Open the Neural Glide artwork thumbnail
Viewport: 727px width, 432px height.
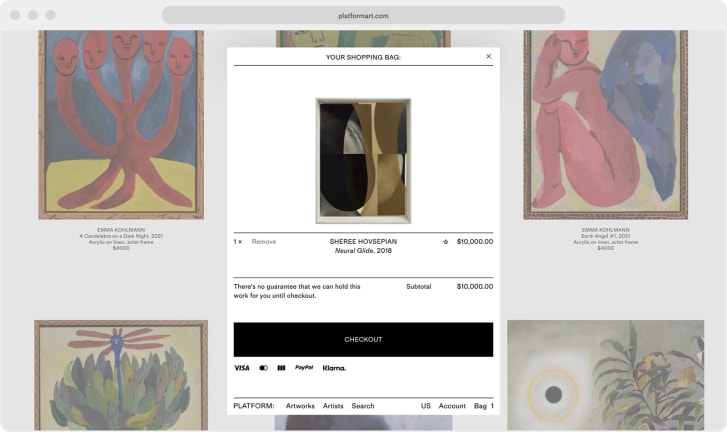click(364, 161)
